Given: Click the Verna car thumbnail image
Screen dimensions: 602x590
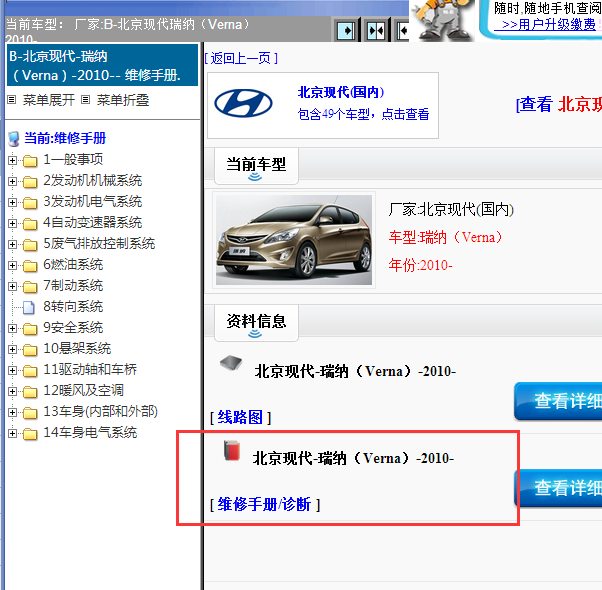Looking at the screenshot, I should pos(294,240).
